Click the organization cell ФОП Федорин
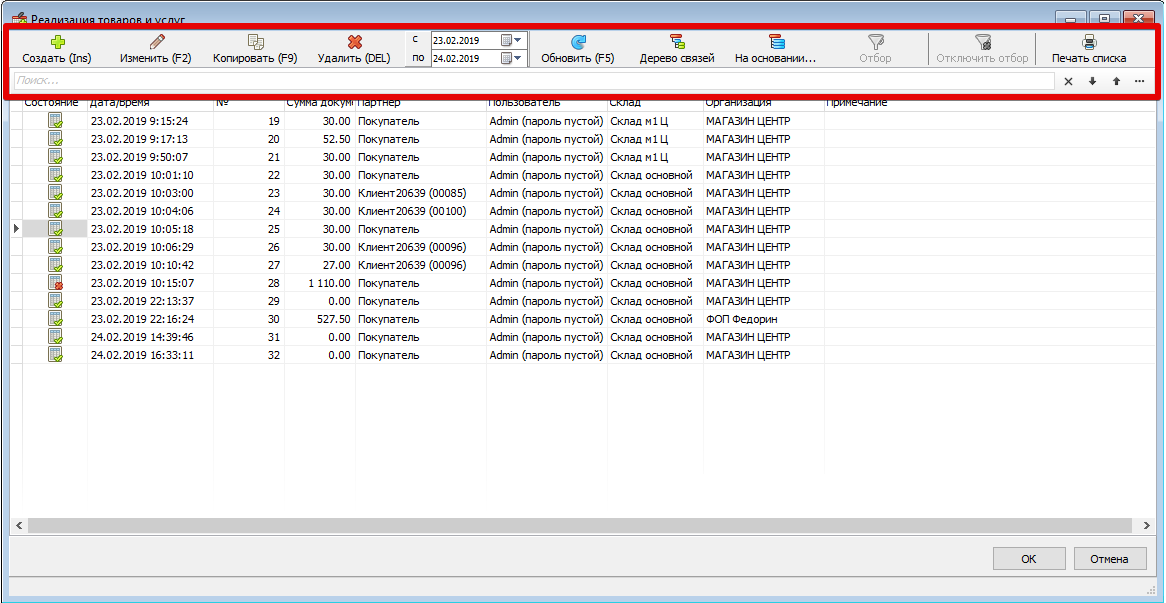The width and height of the screenshot is (1166, 603). [x=764, y=318]
